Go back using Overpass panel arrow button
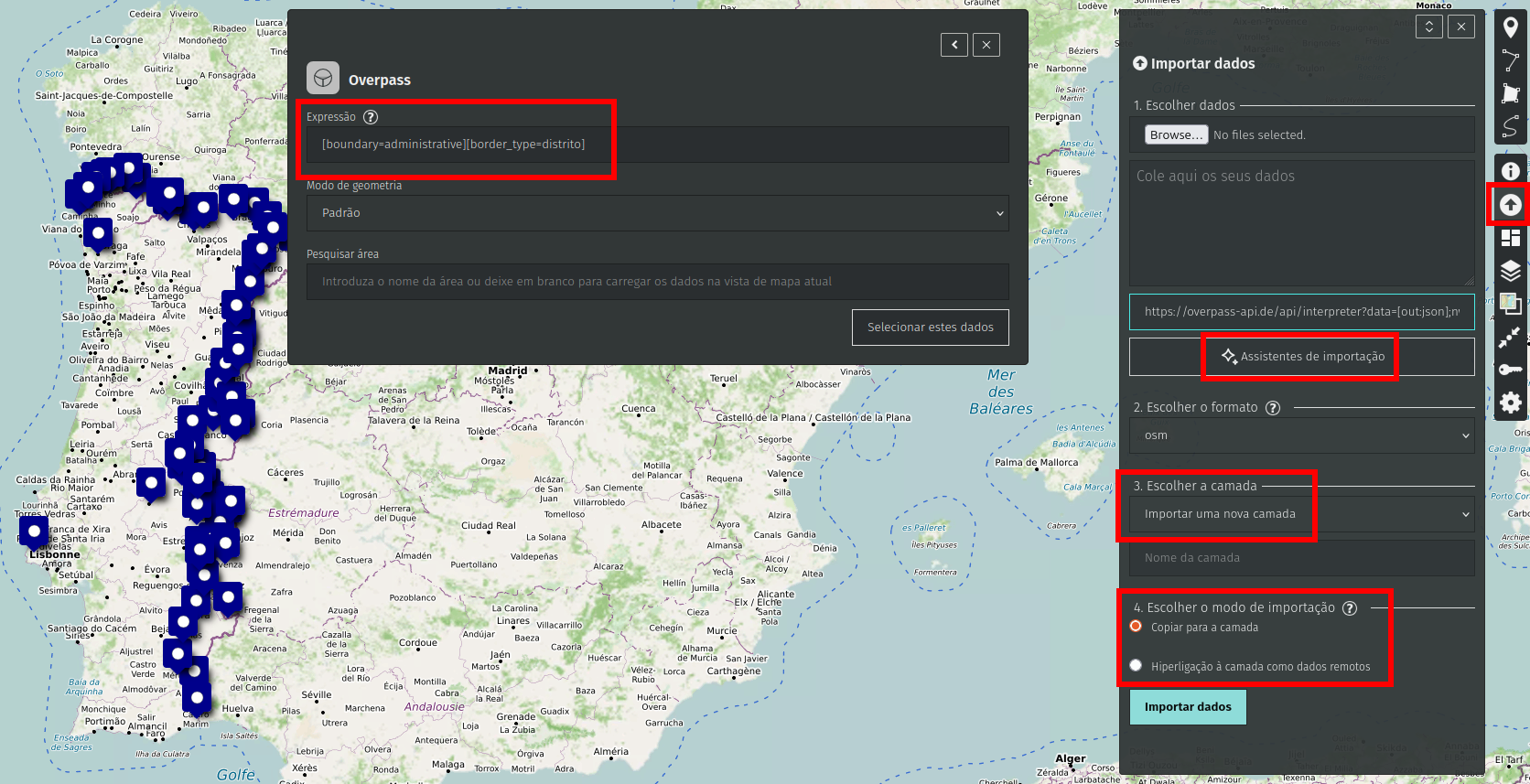Image resolution: width=1530 pixels, height=784 pixels. 954,45
